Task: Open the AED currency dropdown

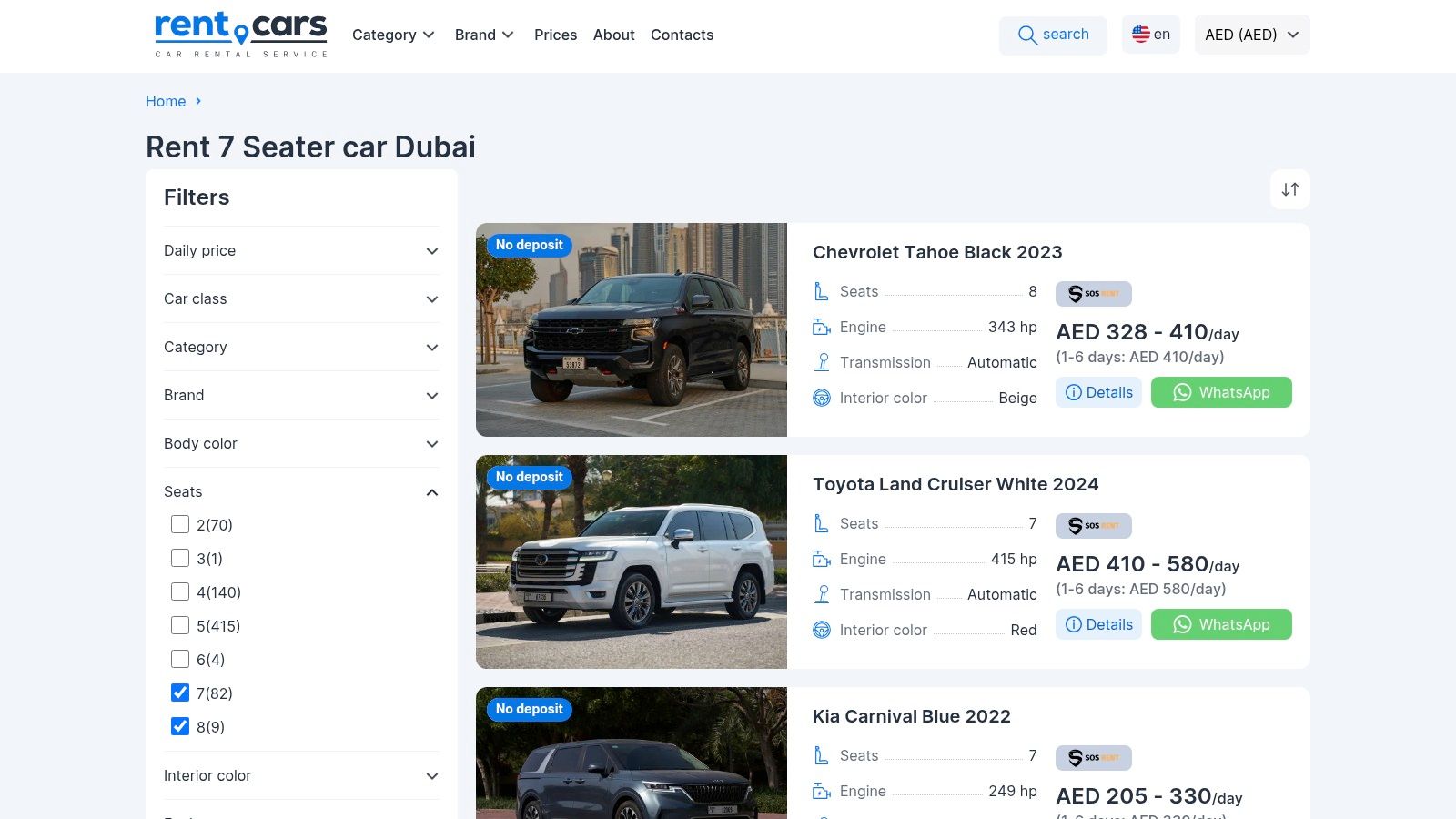Action: (x=1251, y=35)
